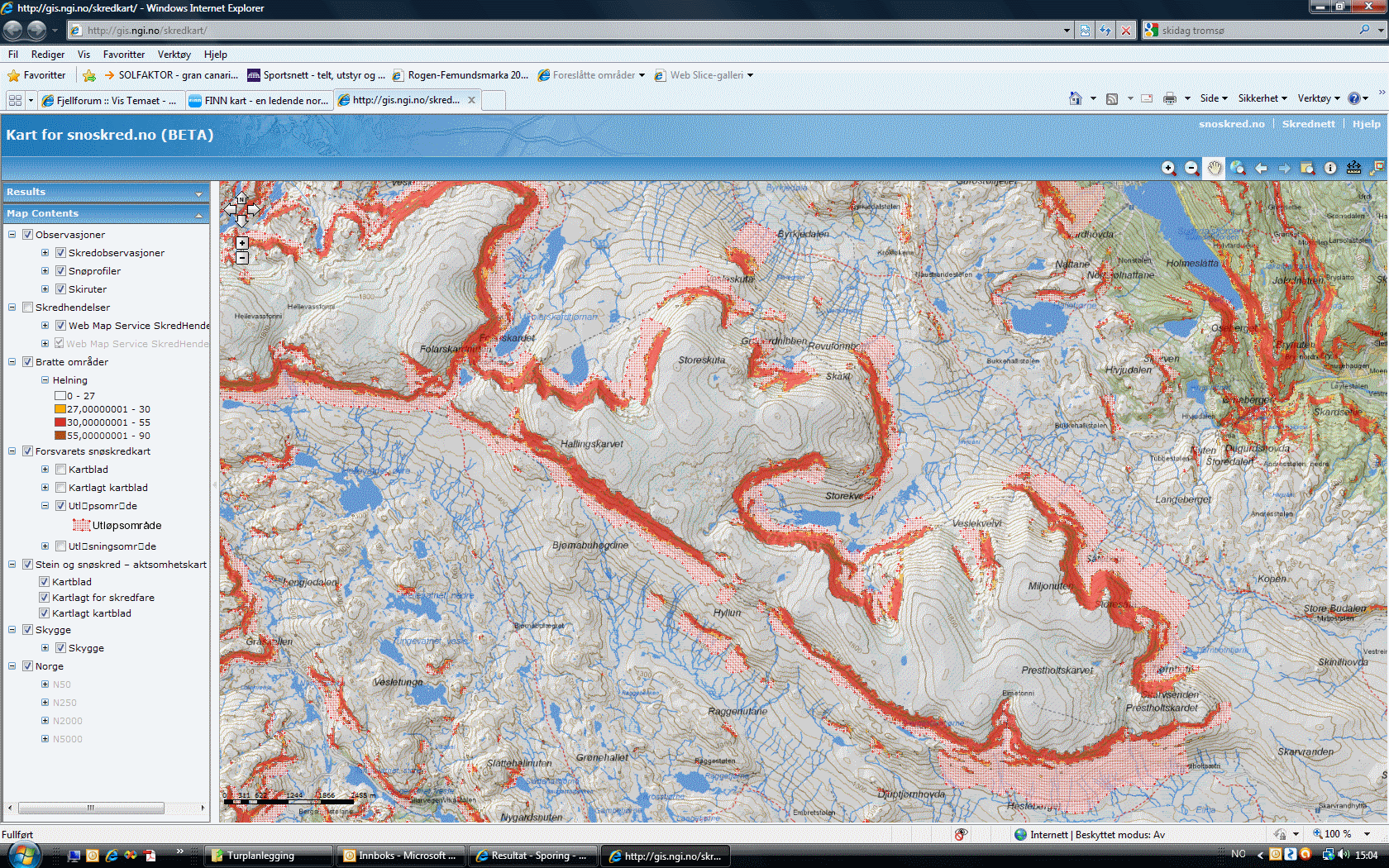Go back to previous map extent
Image resolution: width=1389 pixels, height=868 pixels.
(x=1261, y=168)
